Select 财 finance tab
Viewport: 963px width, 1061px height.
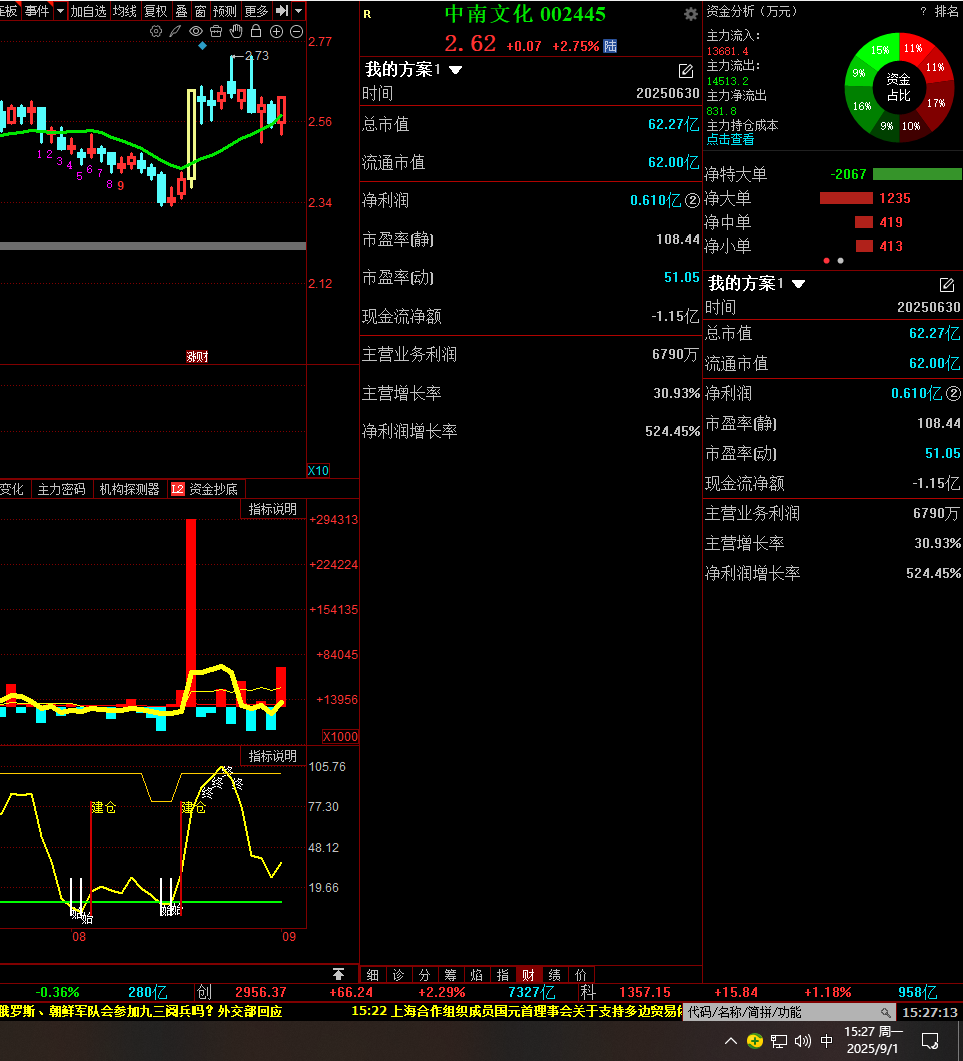(x=529, y=975)
